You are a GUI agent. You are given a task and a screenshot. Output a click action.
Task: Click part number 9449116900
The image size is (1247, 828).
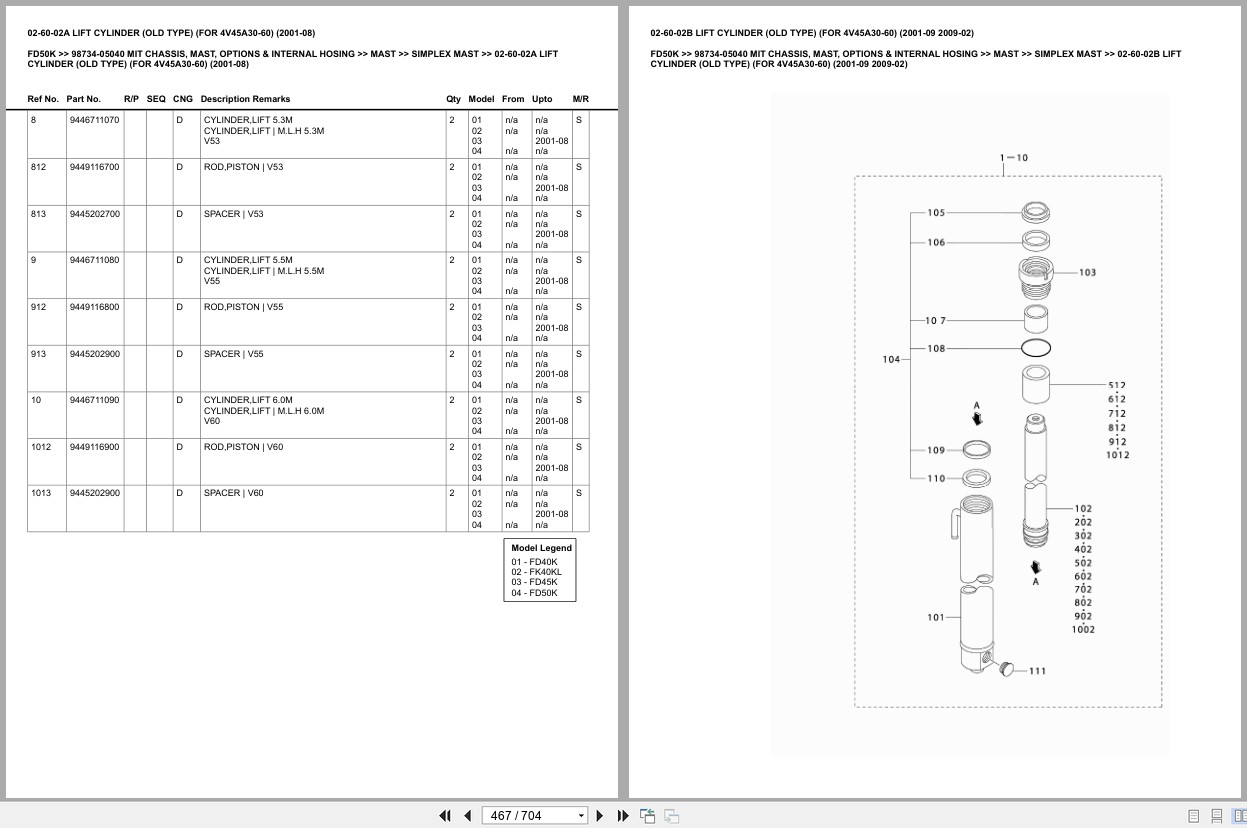click(94, 447)
